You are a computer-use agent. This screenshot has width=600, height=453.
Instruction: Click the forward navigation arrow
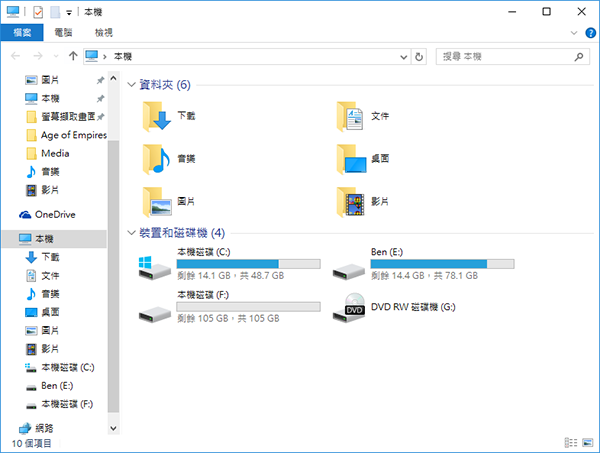(38, 56)
